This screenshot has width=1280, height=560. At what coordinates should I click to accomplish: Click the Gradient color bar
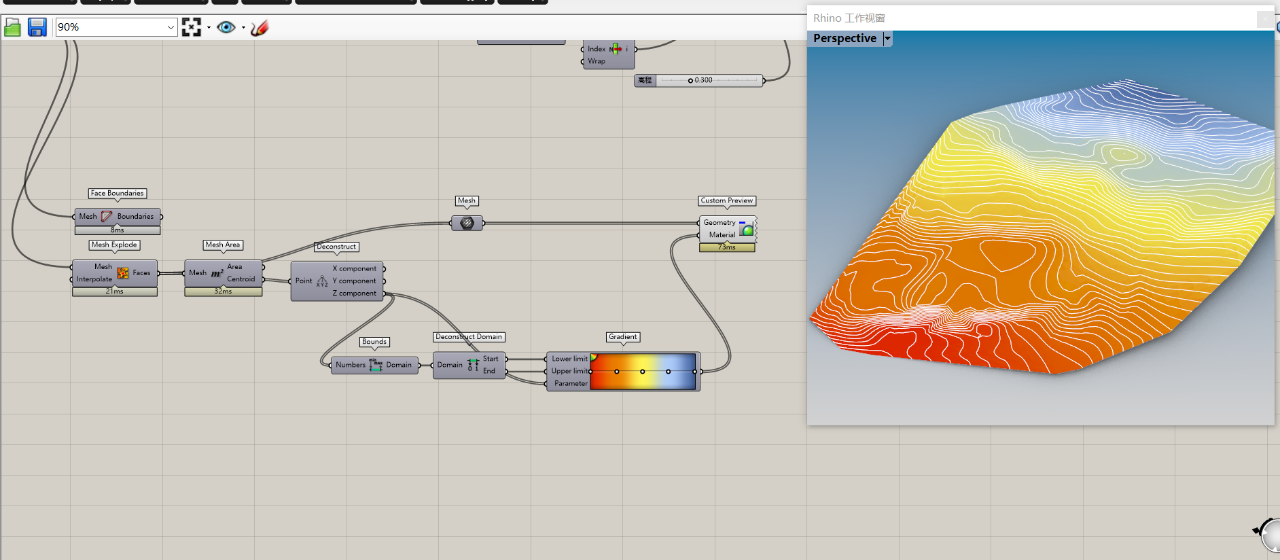pyautogui.click(x=643, y=371)
